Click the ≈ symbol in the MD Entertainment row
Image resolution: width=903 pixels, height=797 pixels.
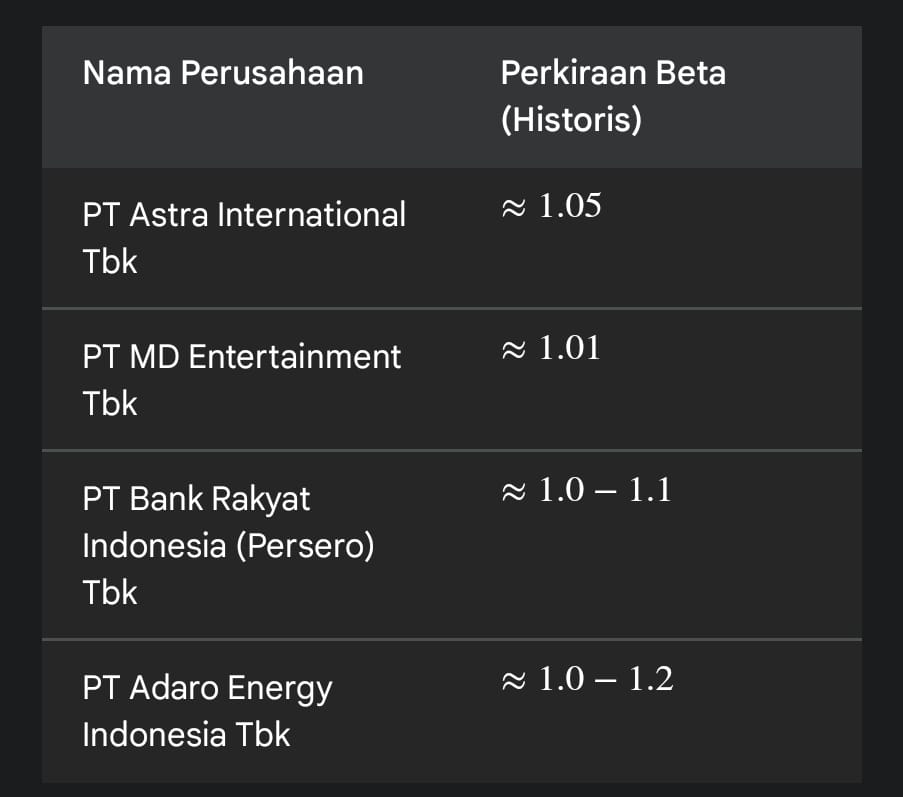(513, 350)
